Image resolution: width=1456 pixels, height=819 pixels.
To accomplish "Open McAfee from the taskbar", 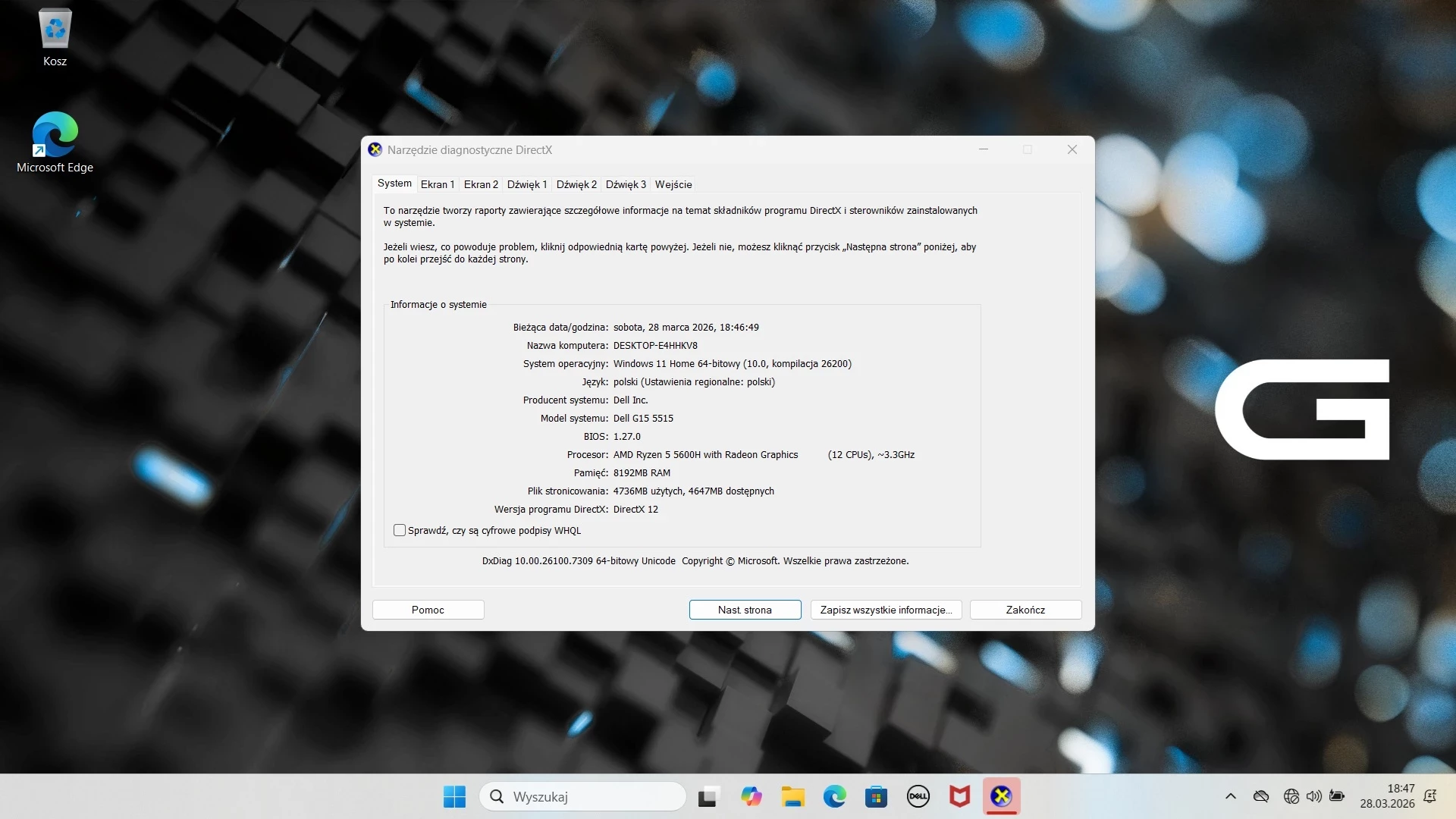I will click(959, 796).
